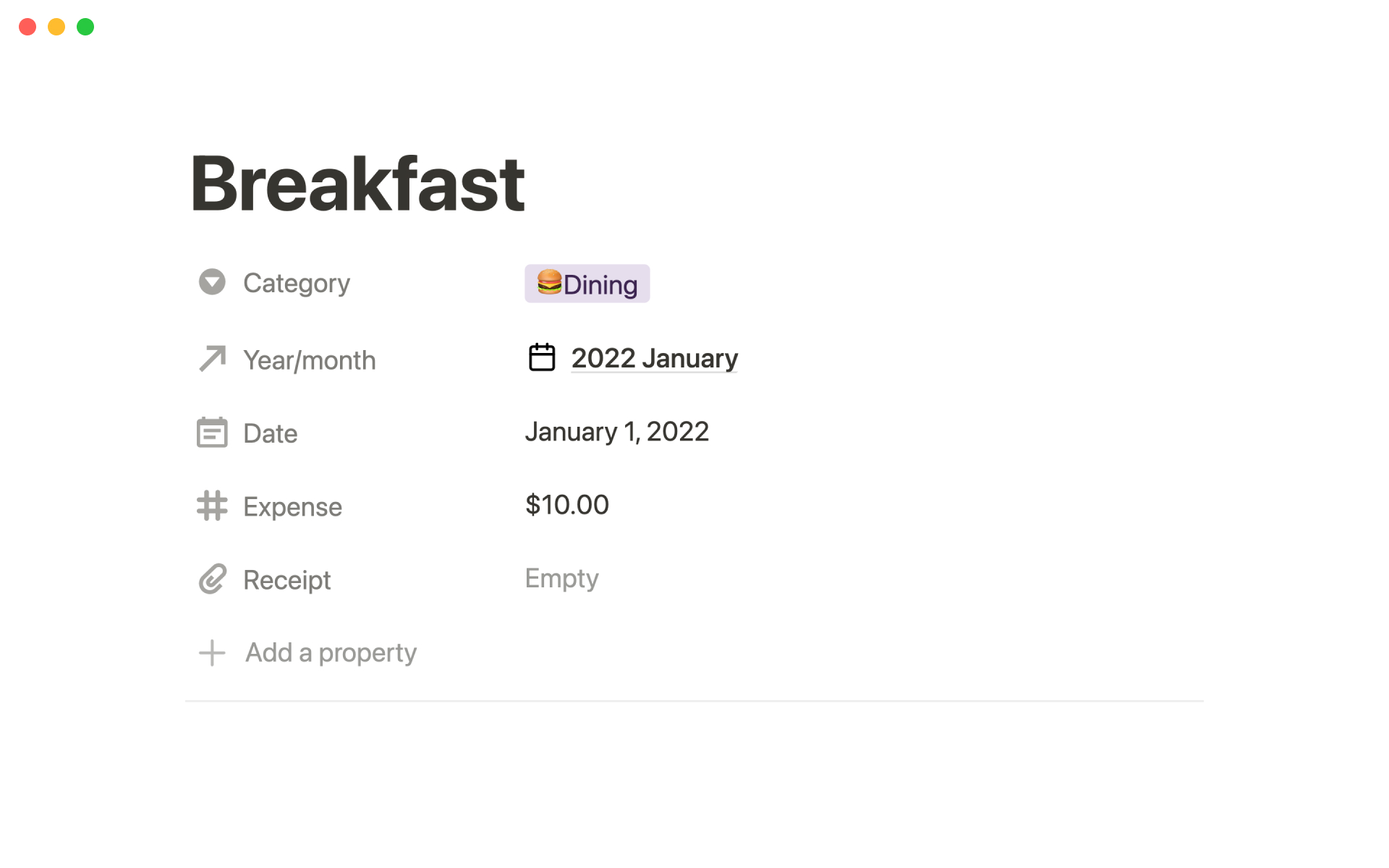
Task: Click the Year/month relation arrow icon
Action: pos(212,359)
